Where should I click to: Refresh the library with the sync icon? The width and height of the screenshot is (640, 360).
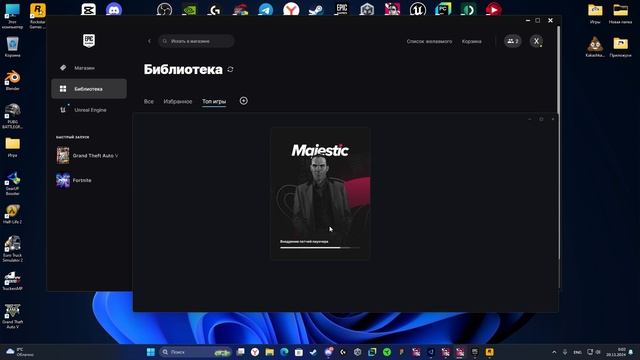click(231, 69)
